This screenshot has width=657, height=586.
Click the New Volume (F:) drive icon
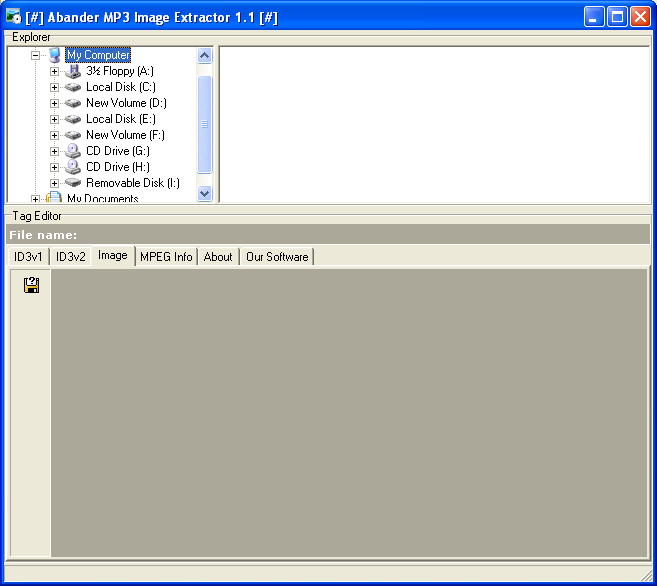[x=73, y=135]
